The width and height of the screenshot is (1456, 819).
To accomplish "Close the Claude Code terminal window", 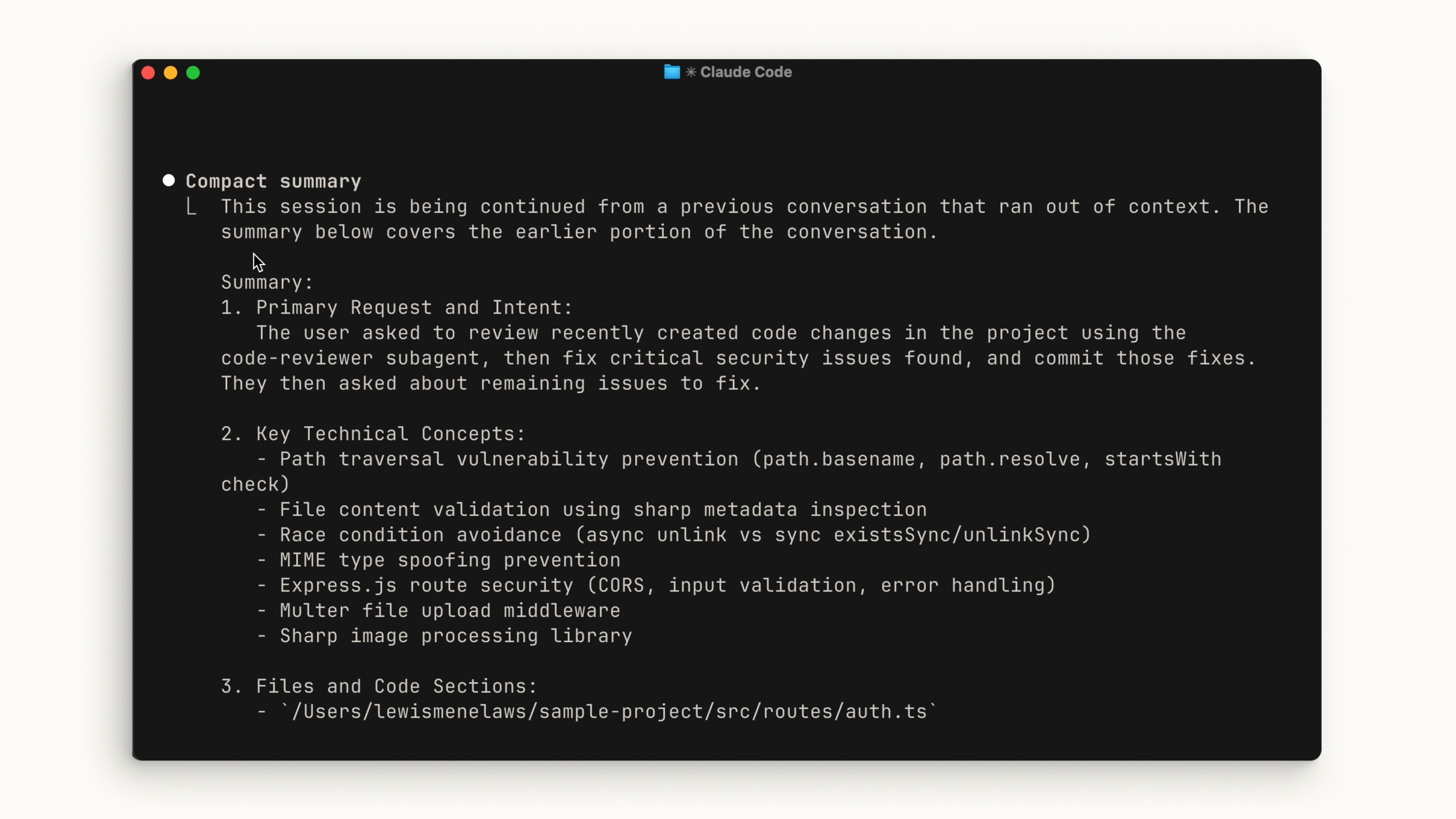I will click(x=148, y=73).
